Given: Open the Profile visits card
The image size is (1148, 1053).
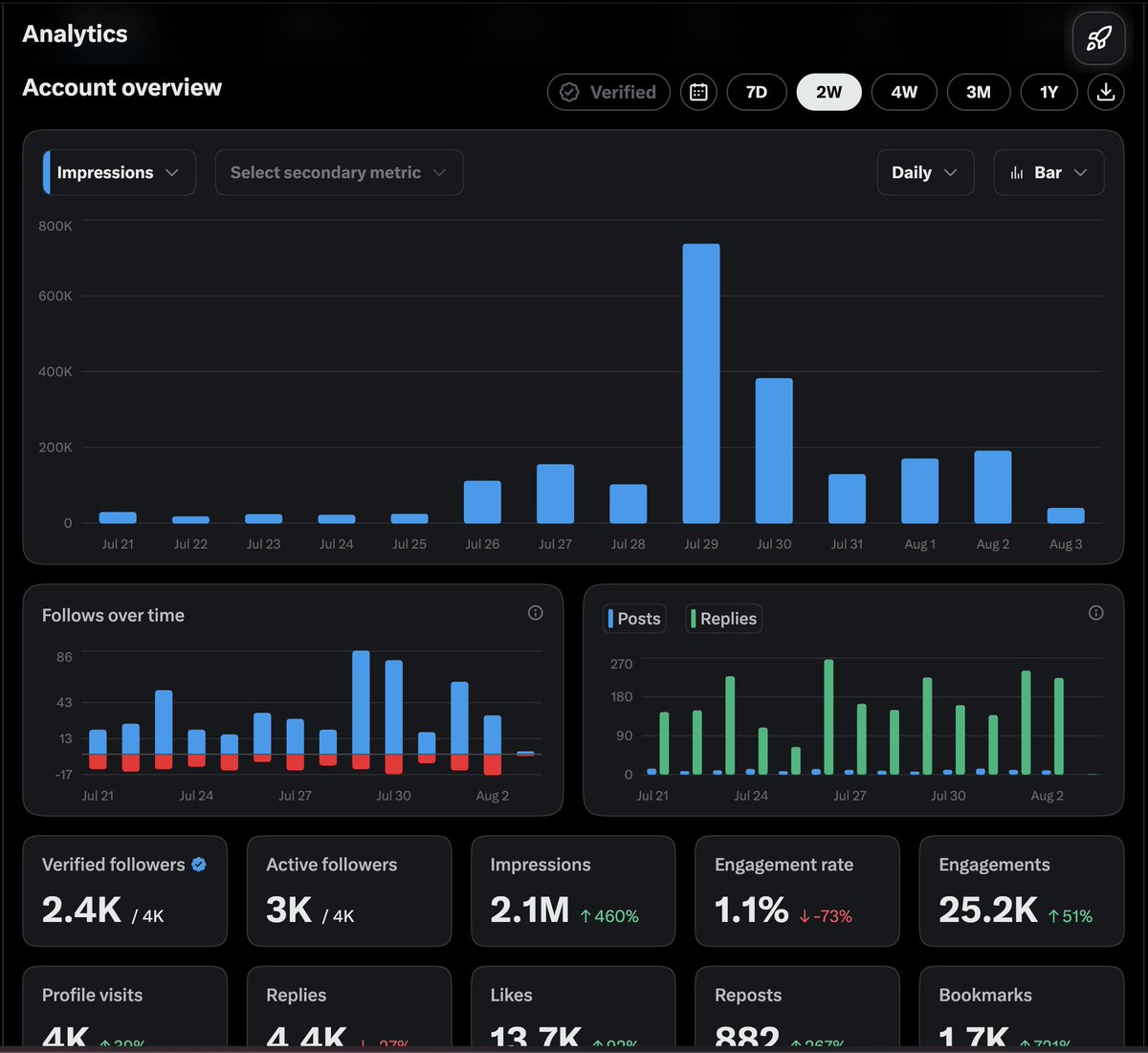Looking at the screenshot, I should coord(125,1008).
